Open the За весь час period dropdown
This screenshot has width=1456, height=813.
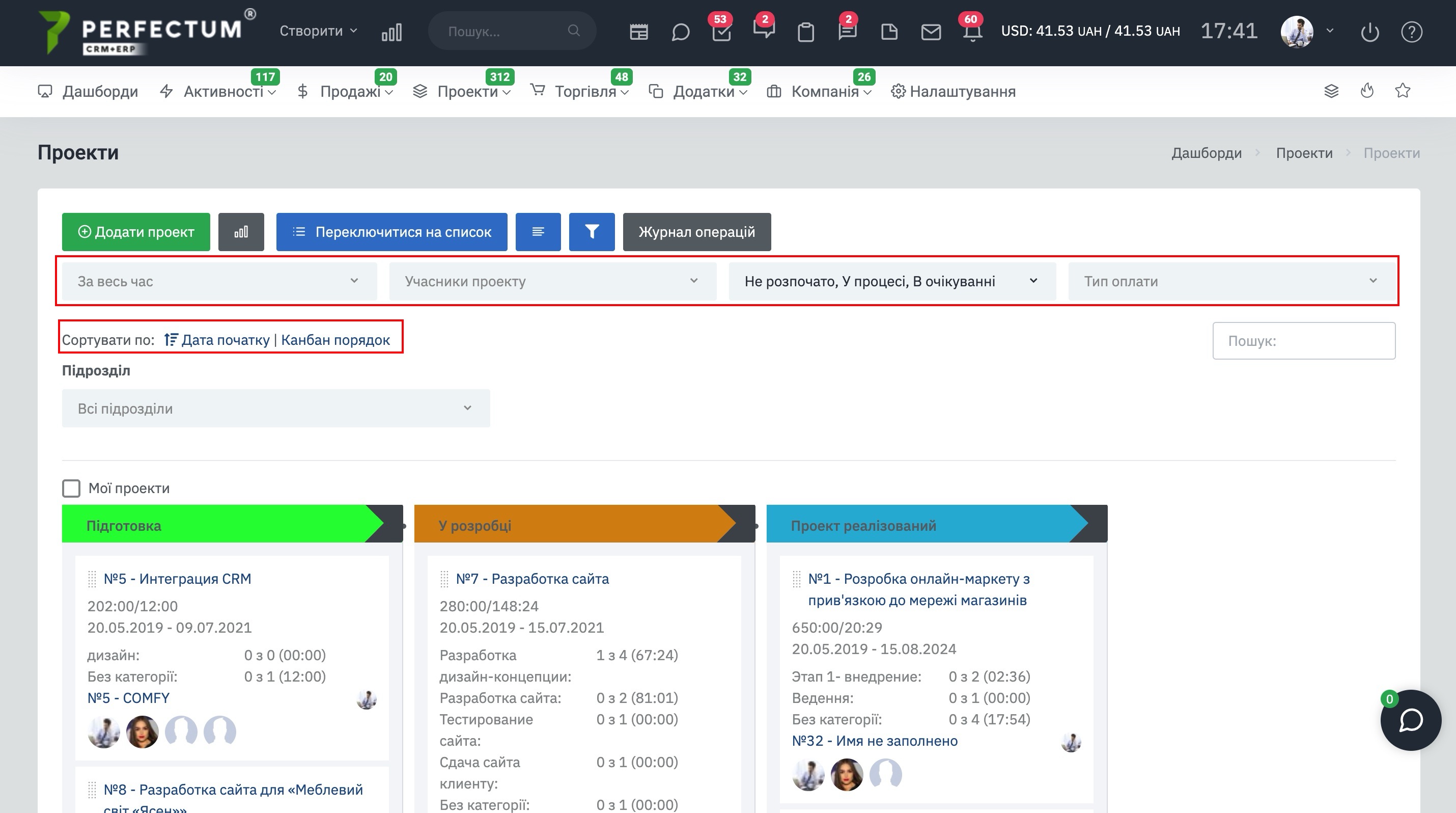click(x=219, y=281)
